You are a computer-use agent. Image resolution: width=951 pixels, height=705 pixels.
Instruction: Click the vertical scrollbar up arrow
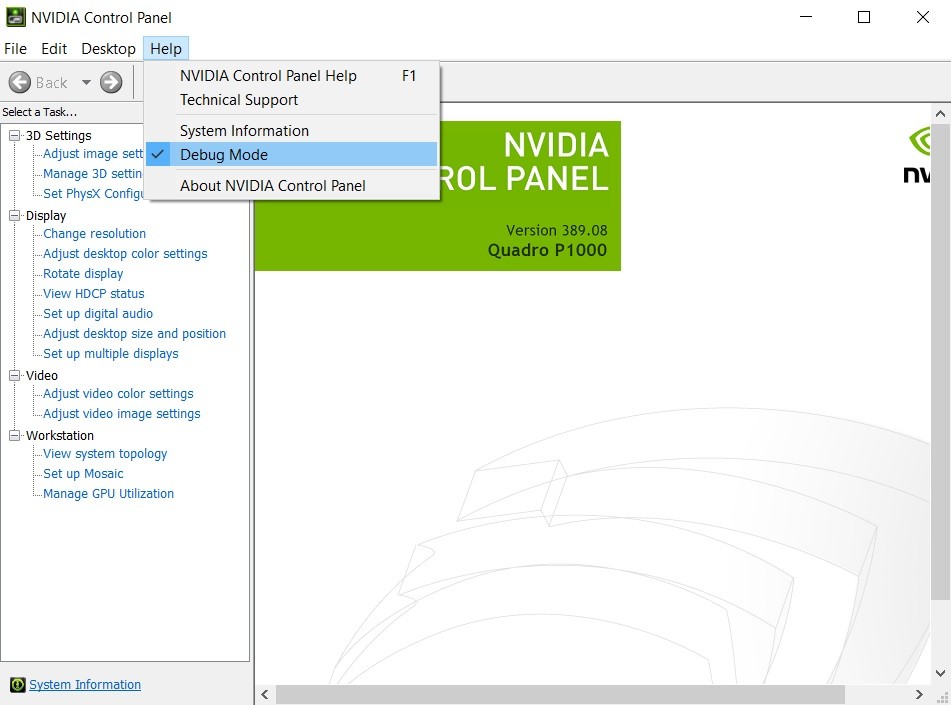click(x=940, y=113)
